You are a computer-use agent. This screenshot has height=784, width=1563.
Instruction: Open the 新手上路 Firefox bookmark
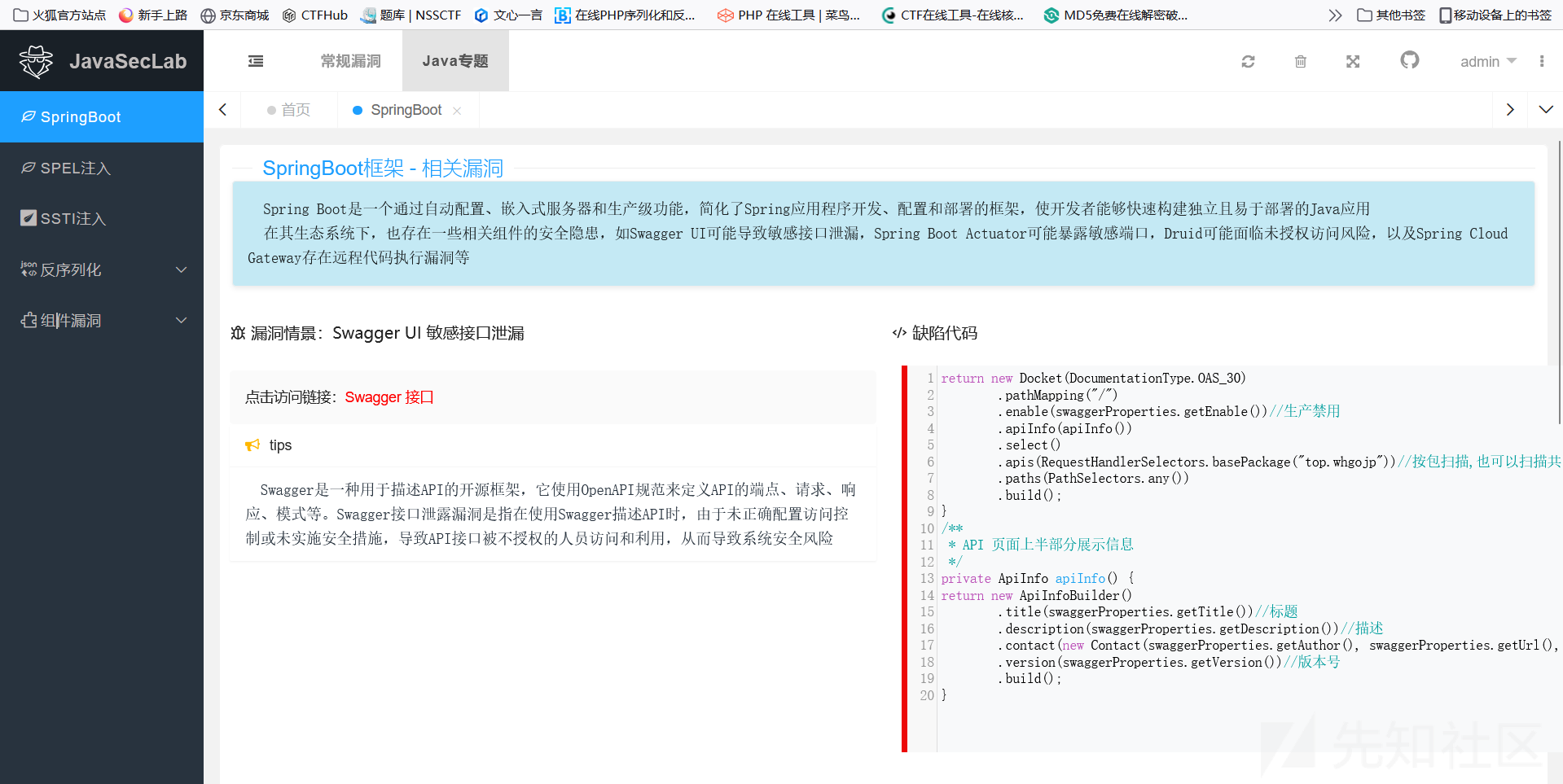tap(153, 15)
